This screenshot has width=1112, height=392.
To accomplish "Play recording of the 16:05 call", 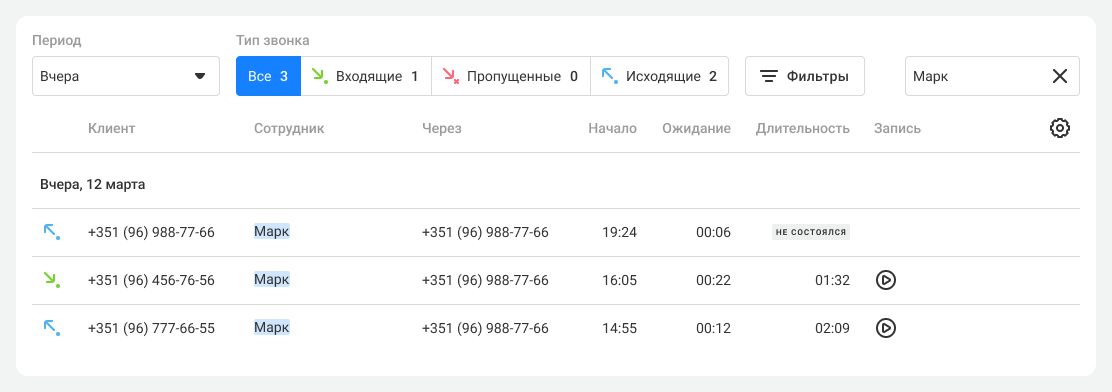I will [886, 281].
